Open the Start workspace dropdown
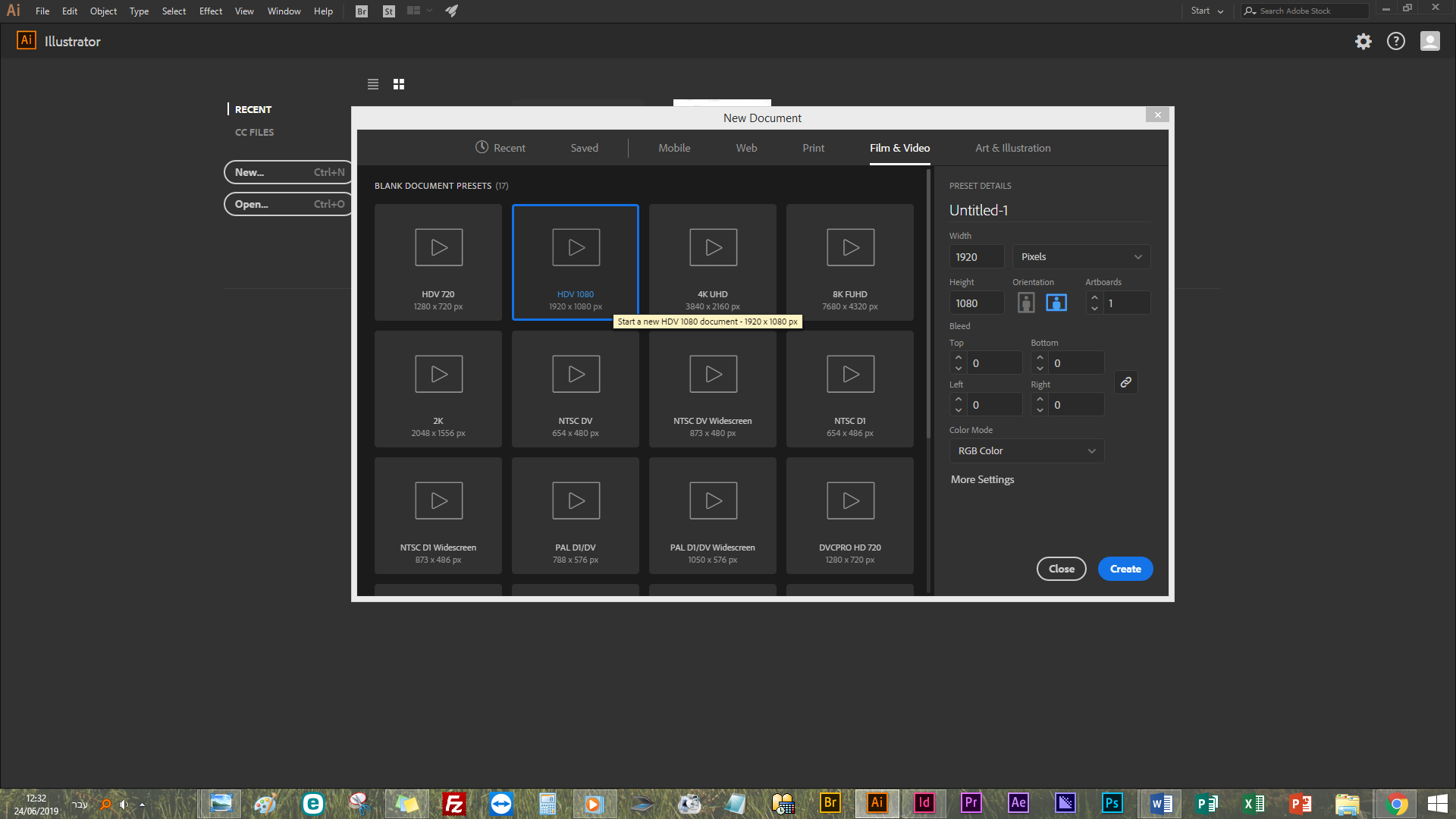This screenshot has width=1456, height=819. tap(1207, 11)
